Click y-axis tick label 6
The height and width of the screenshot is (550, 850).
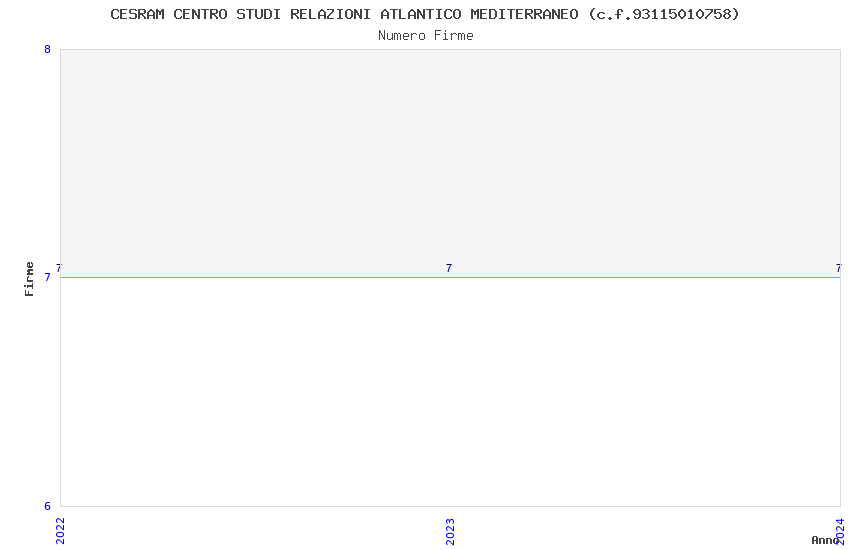point(47,506)
